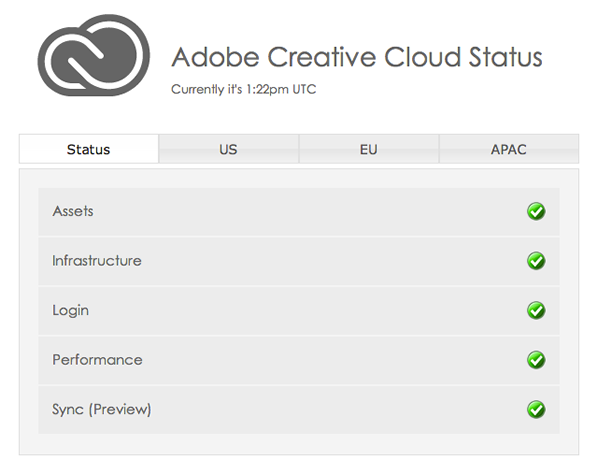Click the Infrastructure green status checkmark
Image resolution: width=598 pixels, height=475 pixels.
(x=536, y=261)
